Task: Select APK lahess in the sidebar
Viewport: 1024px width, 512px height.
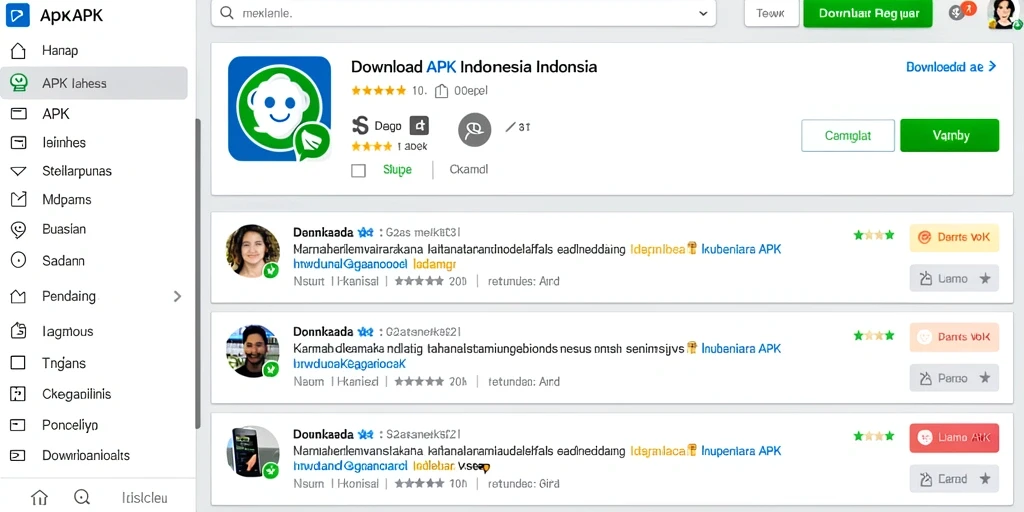Action: [94, 83]
